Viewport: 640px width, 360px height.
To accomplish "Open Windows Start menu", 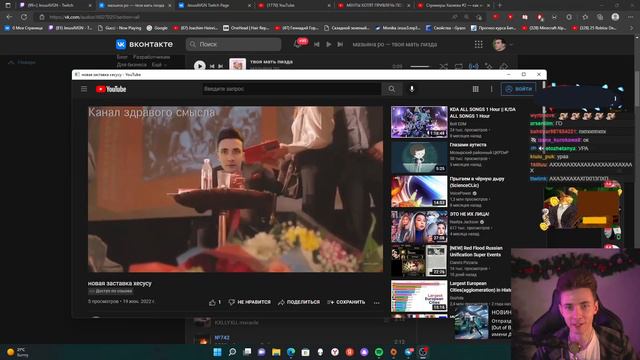I will tap(218, 352).
